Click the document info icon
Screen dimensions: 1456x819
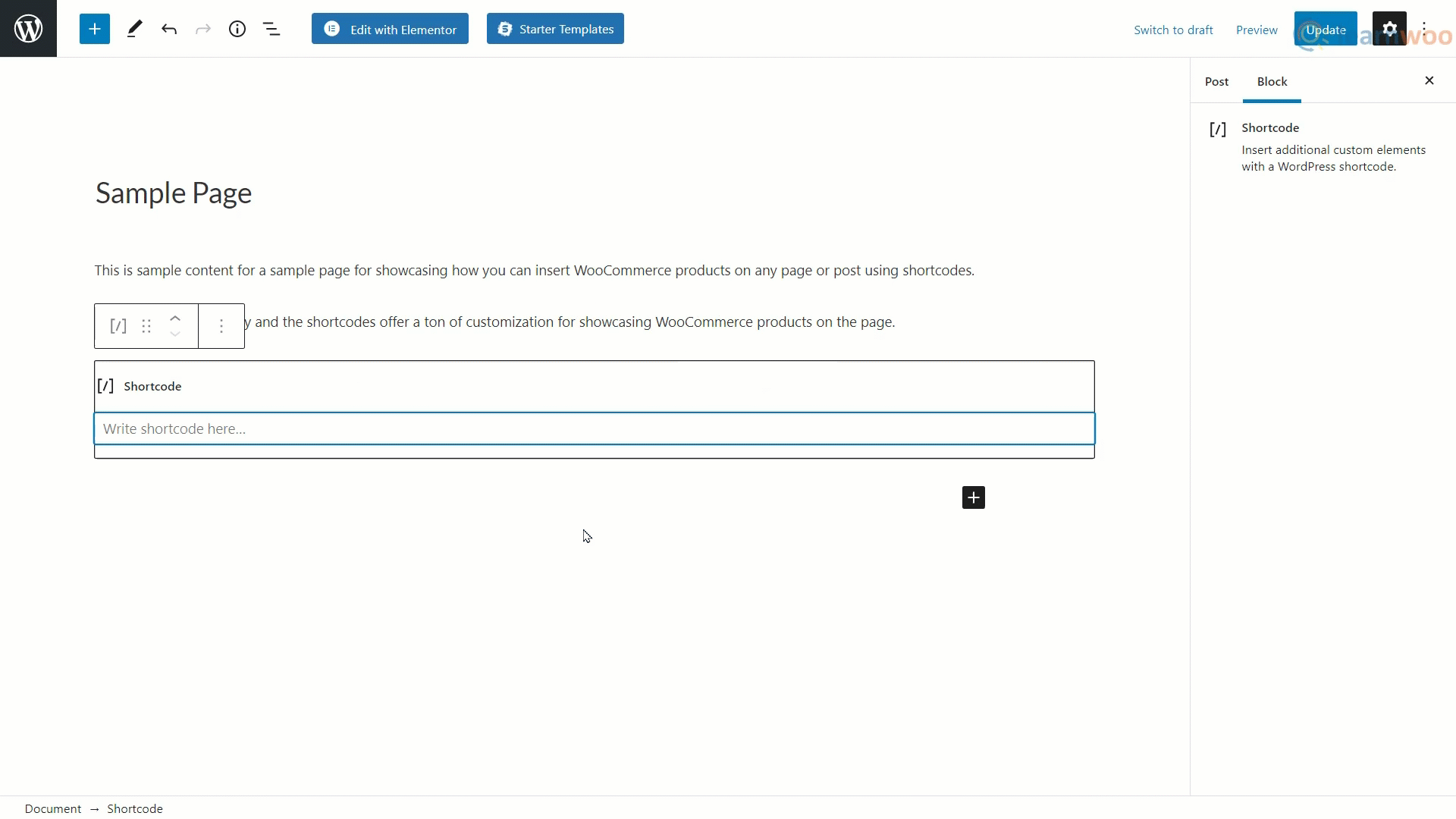coord(237,29)
